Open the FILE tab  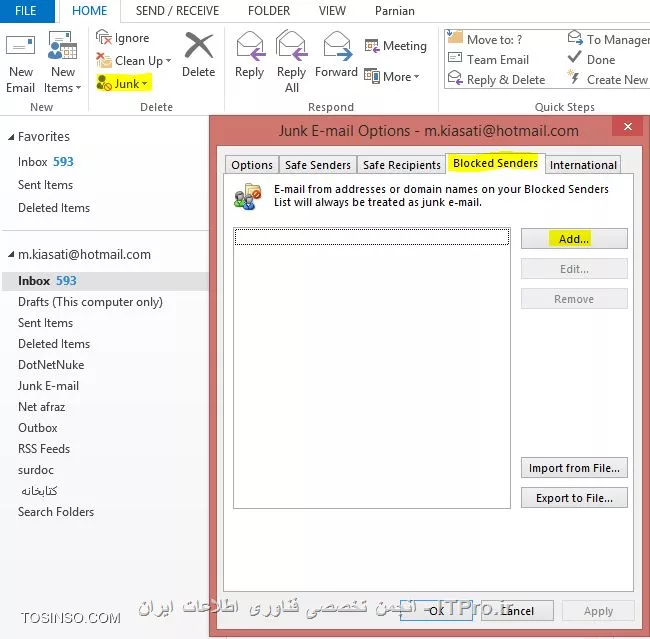26,11
